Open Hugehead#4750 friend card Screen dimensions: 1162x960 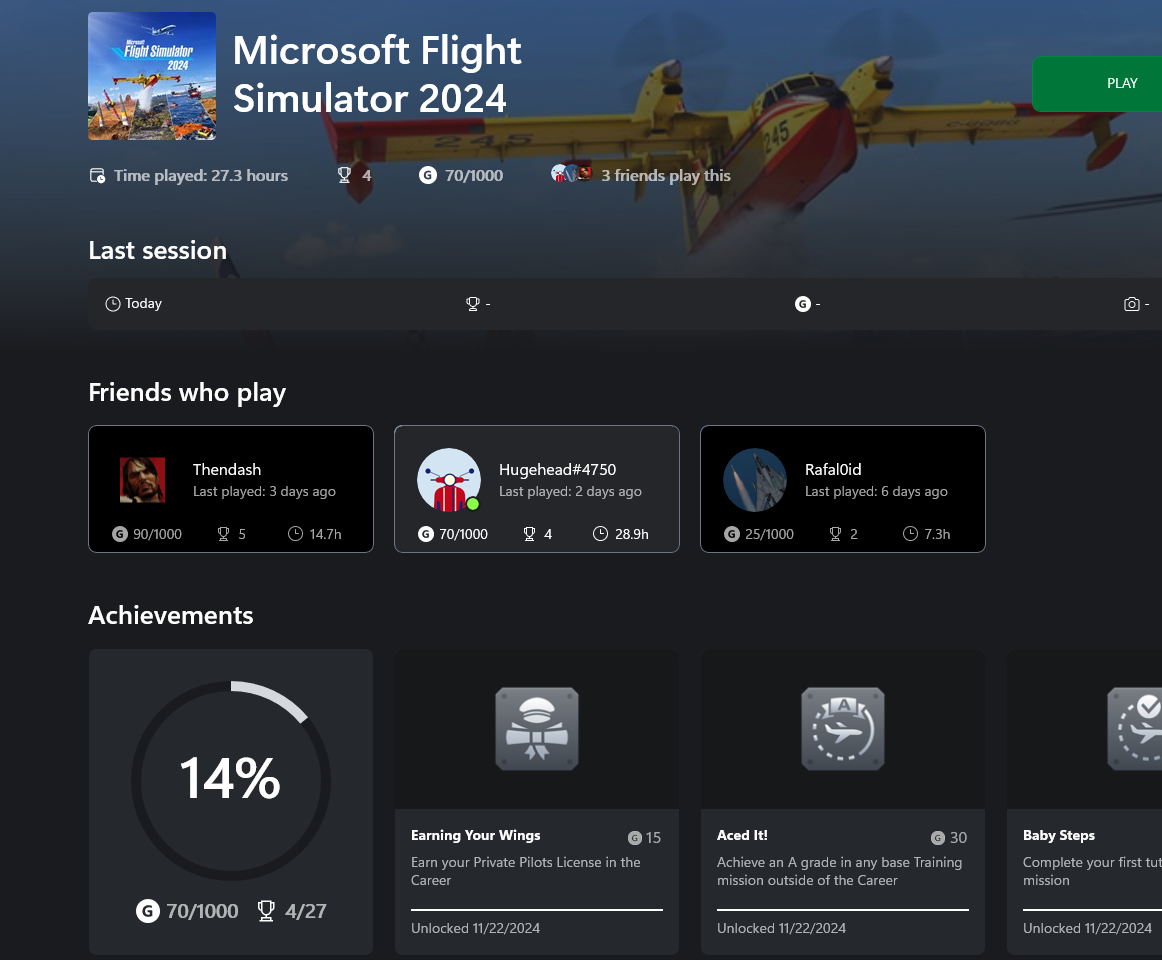[537, 489]
